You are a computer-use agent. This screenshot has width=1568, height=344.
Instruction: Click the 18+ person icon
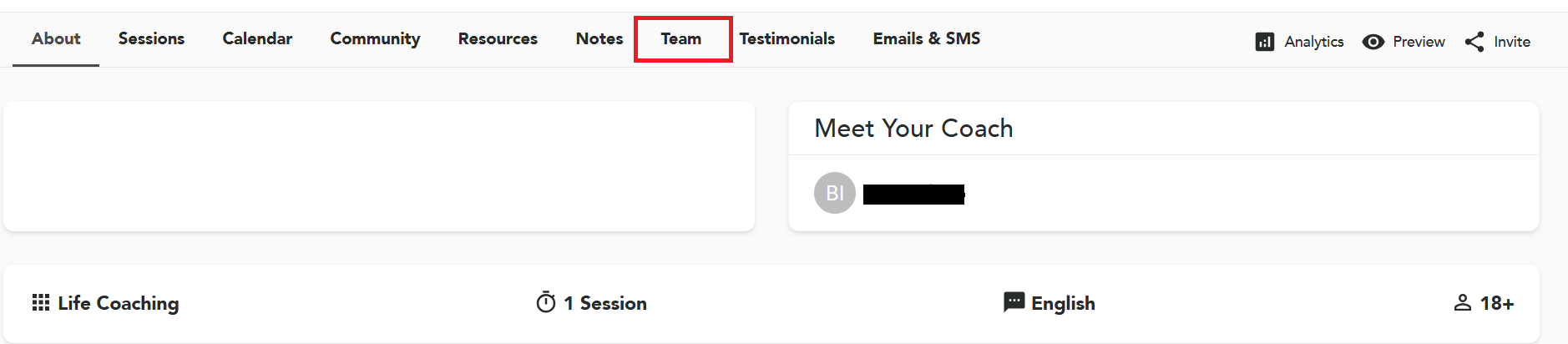[1462, 302]
